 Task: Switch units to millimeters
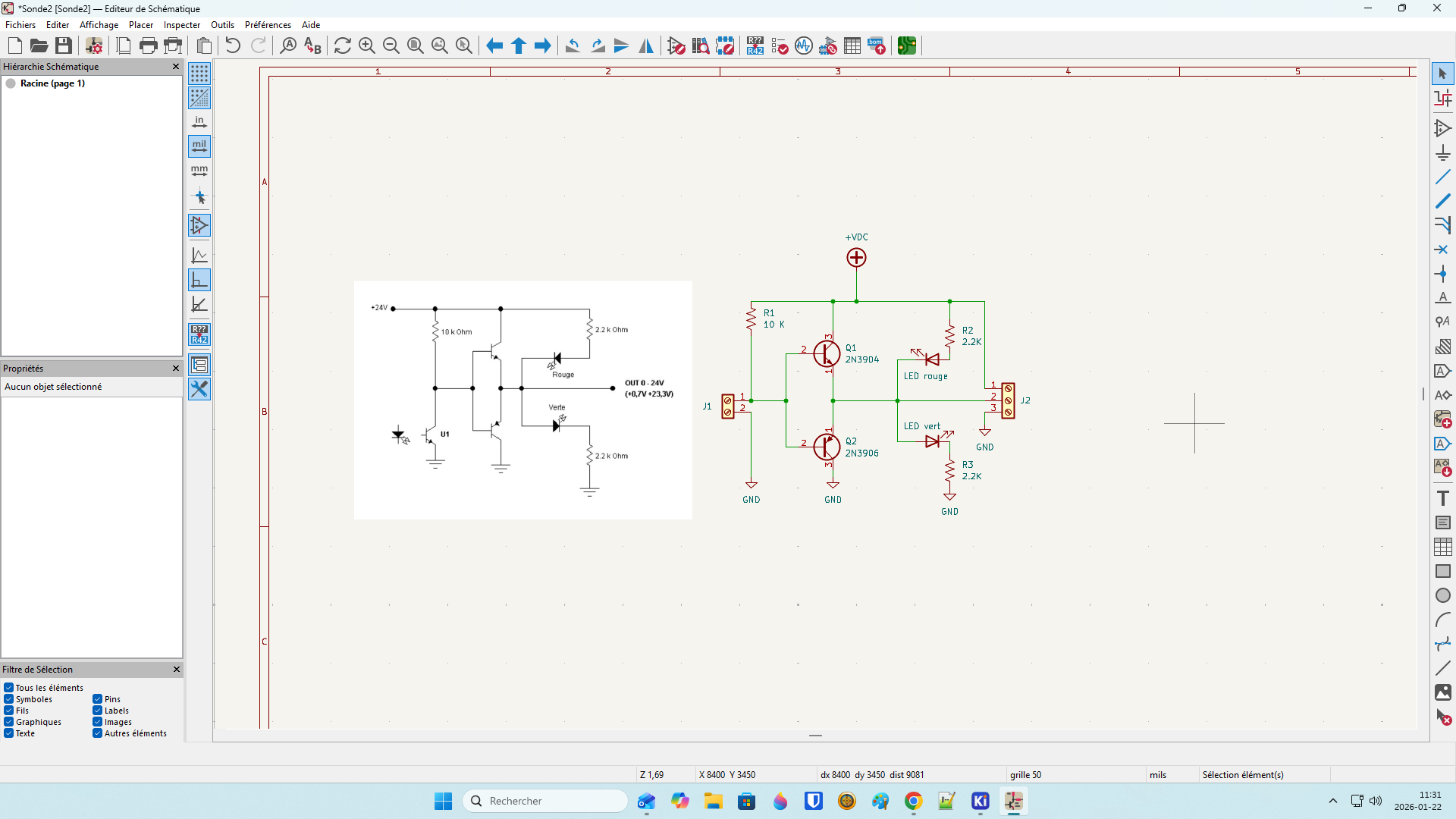coord(199,171)
